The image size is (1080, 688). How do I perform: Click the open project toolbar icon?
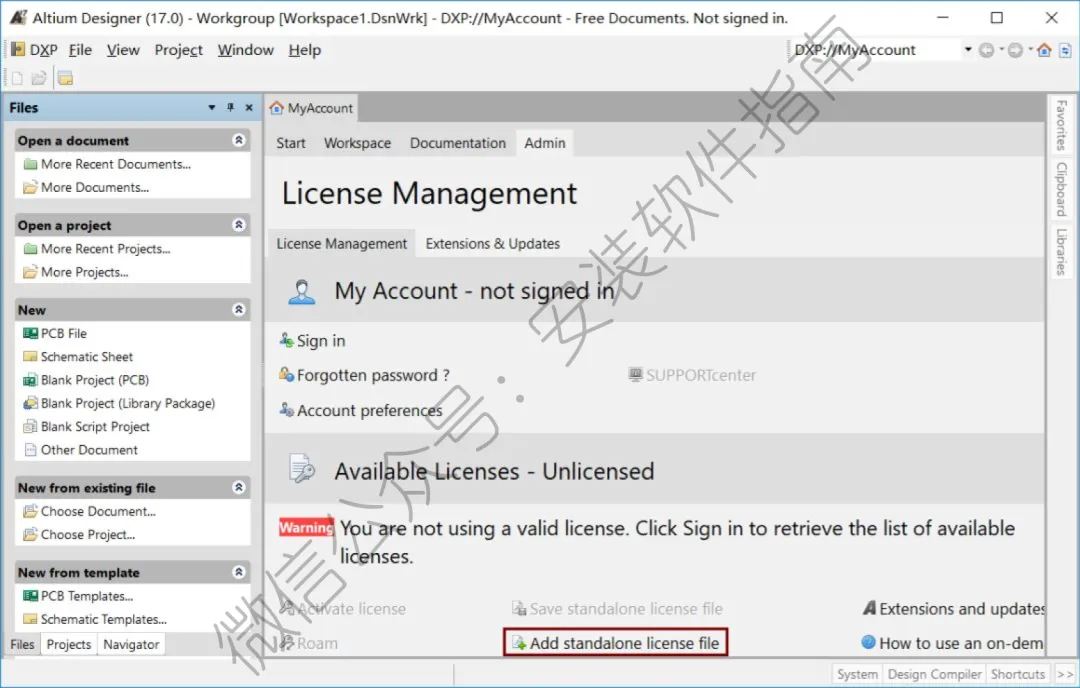pos(65,79)
